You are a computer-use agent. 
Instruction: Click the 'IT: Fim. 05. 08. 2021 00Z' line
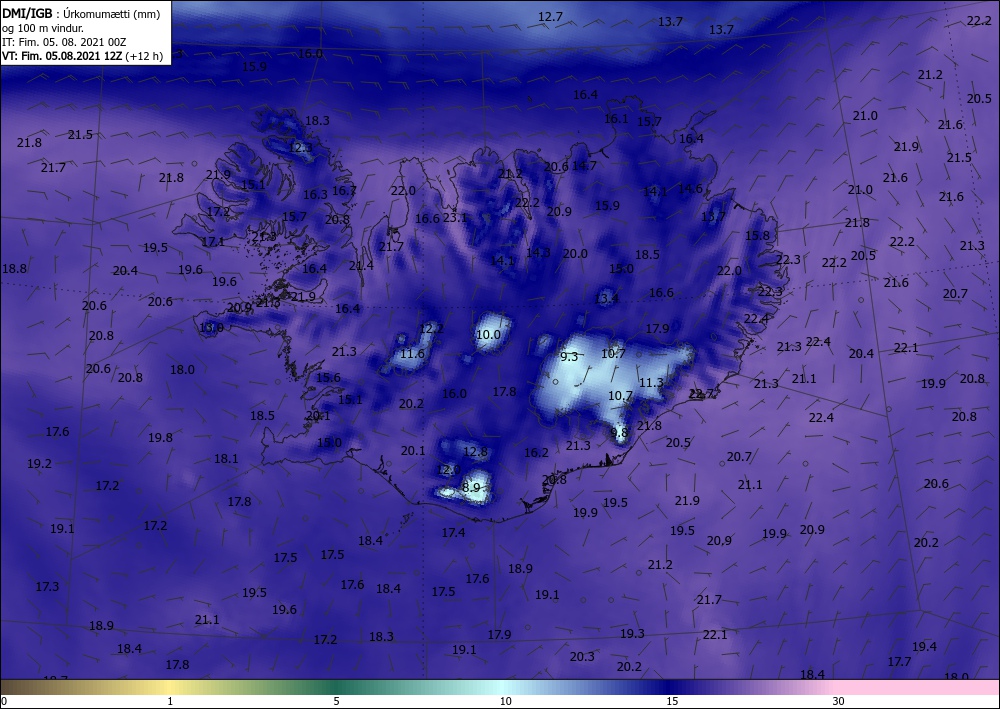(x=64, y=42)
